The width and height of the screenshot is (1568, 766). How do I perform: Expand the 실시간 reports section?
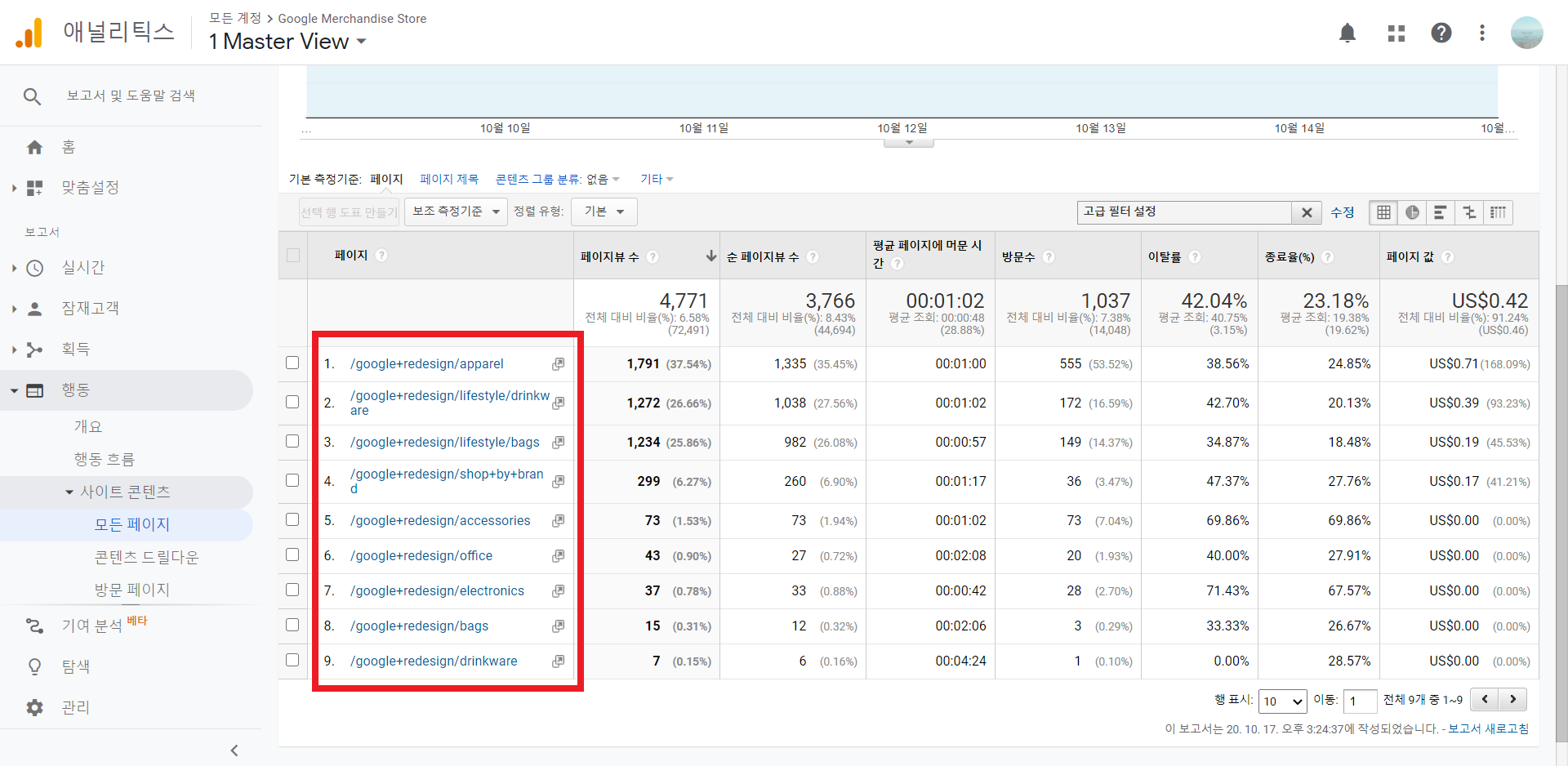(x=15, y=268)
